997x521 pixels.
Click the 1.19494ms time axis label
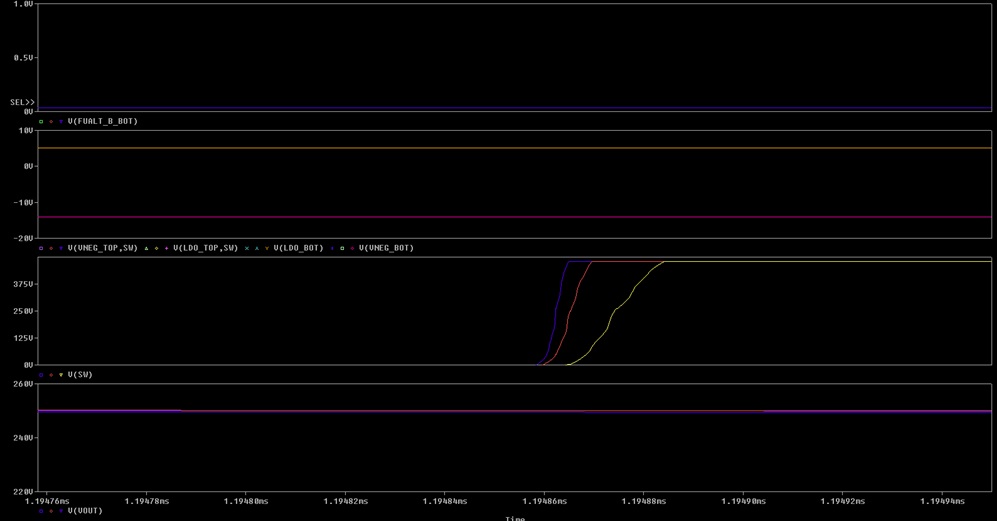[942, 501]
